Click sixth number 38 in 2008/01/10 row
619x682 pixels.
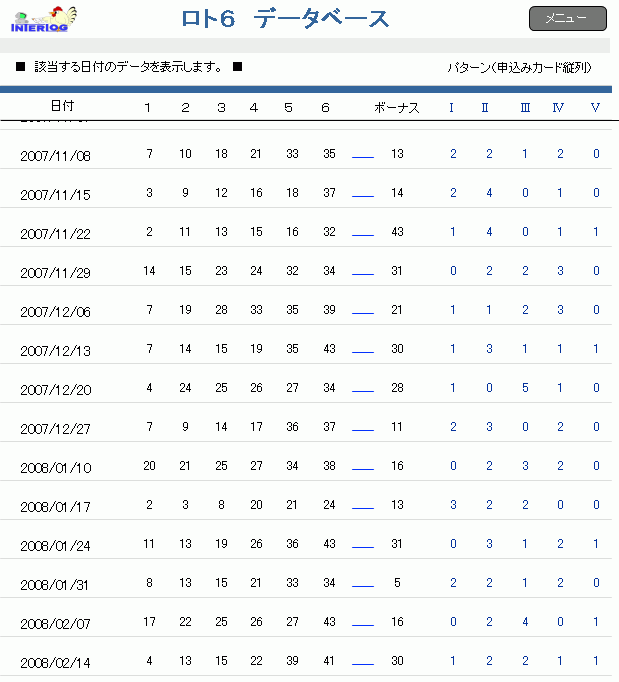329,466
